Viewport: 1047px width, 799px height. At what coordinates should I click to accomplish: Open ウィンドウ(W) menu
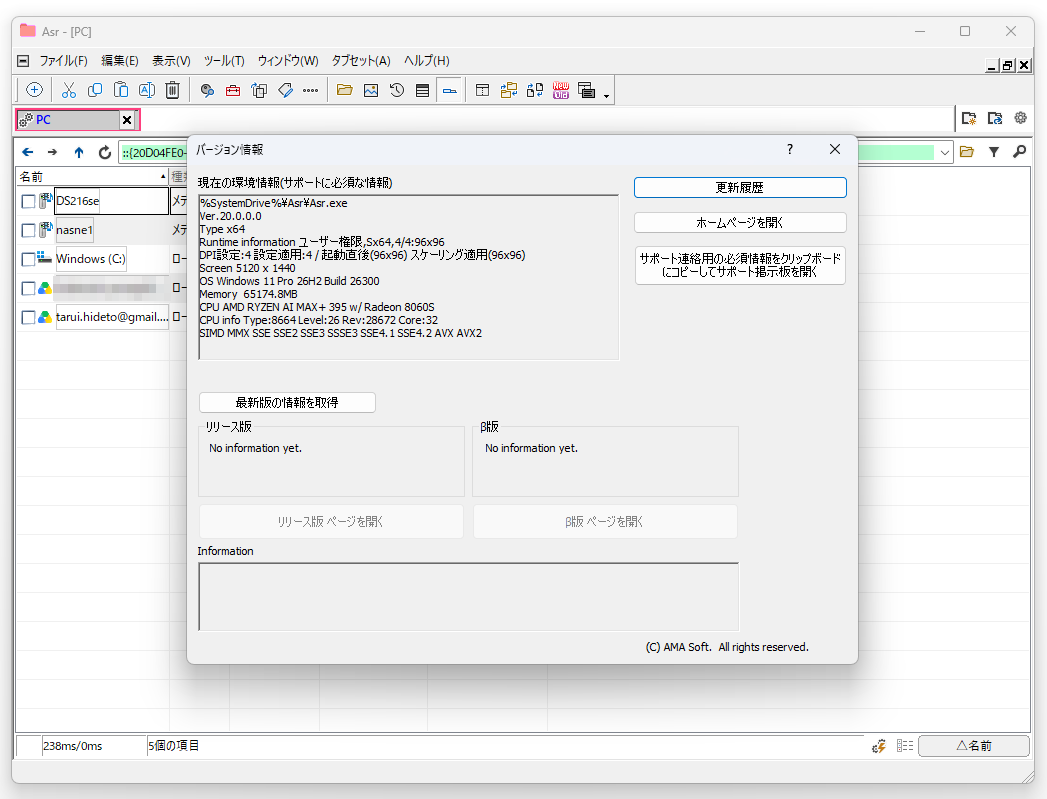pos(288,61)
